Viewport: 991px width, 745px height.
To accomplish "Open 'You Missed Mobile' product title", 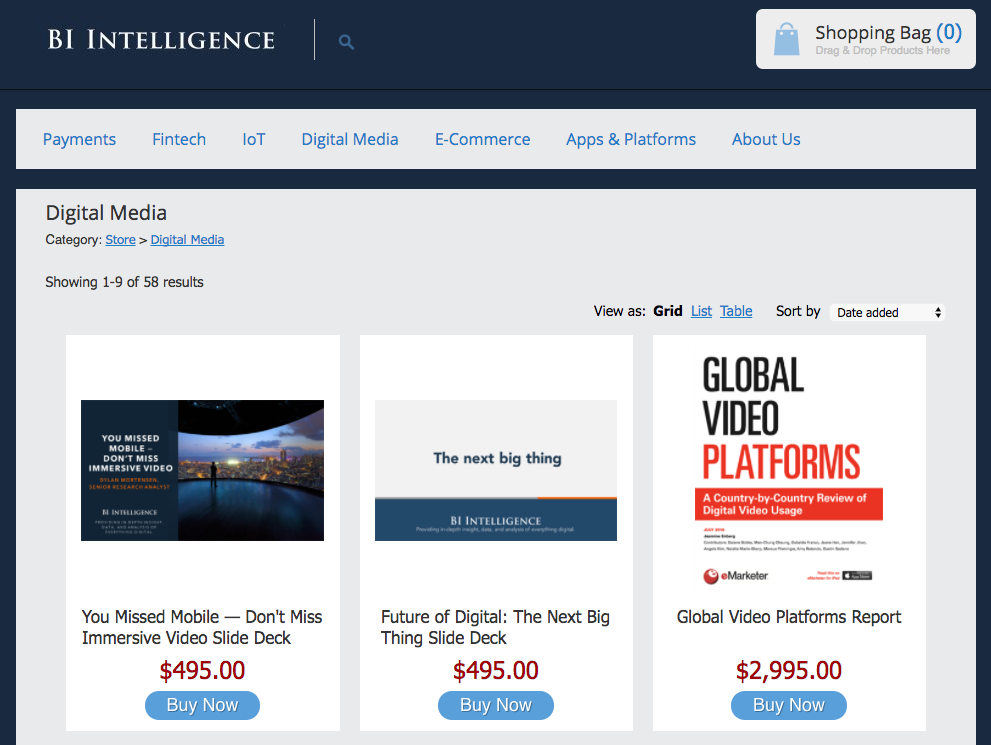I will 202,627.
